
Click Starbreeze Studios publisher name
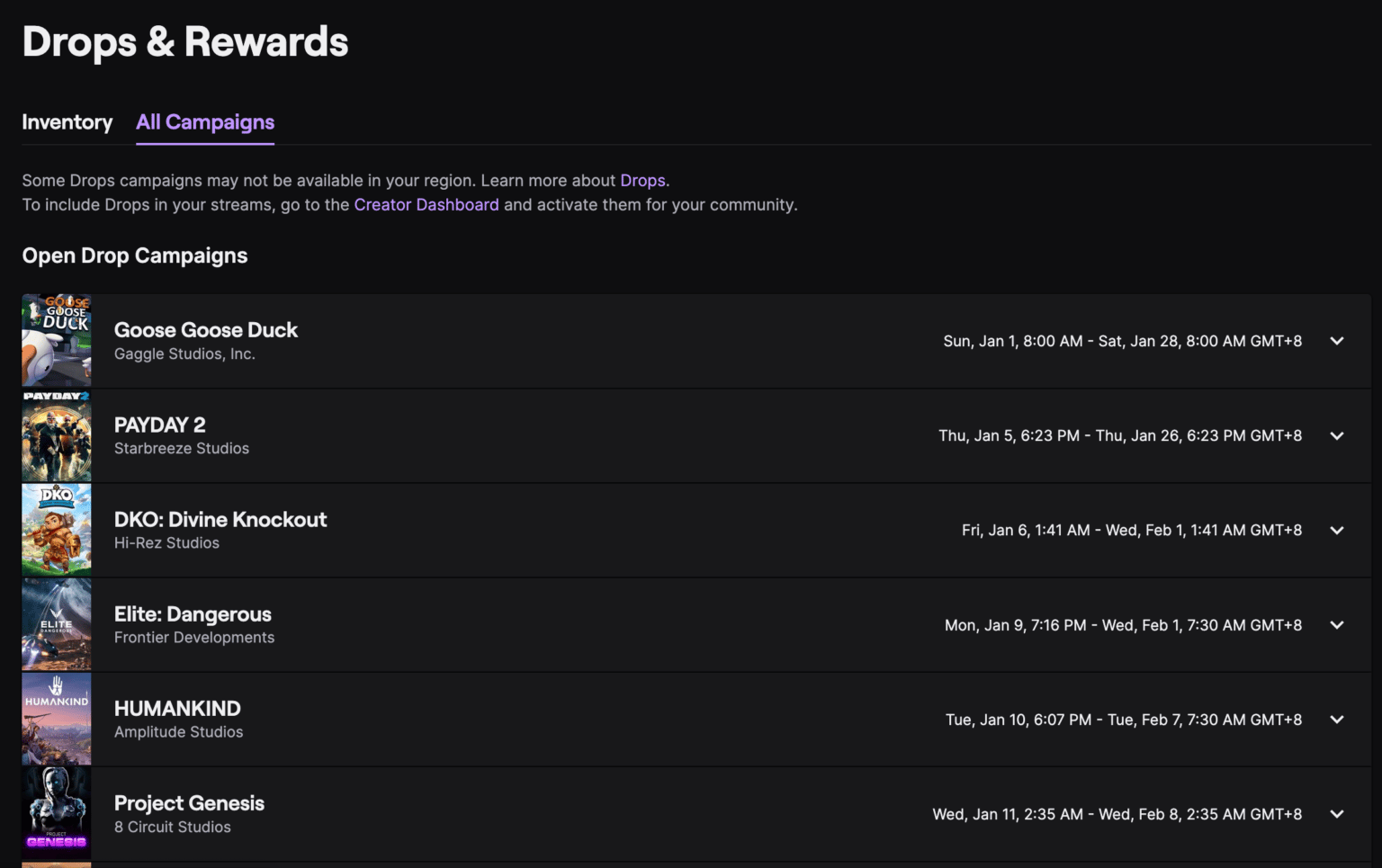(x=182, y=448)
